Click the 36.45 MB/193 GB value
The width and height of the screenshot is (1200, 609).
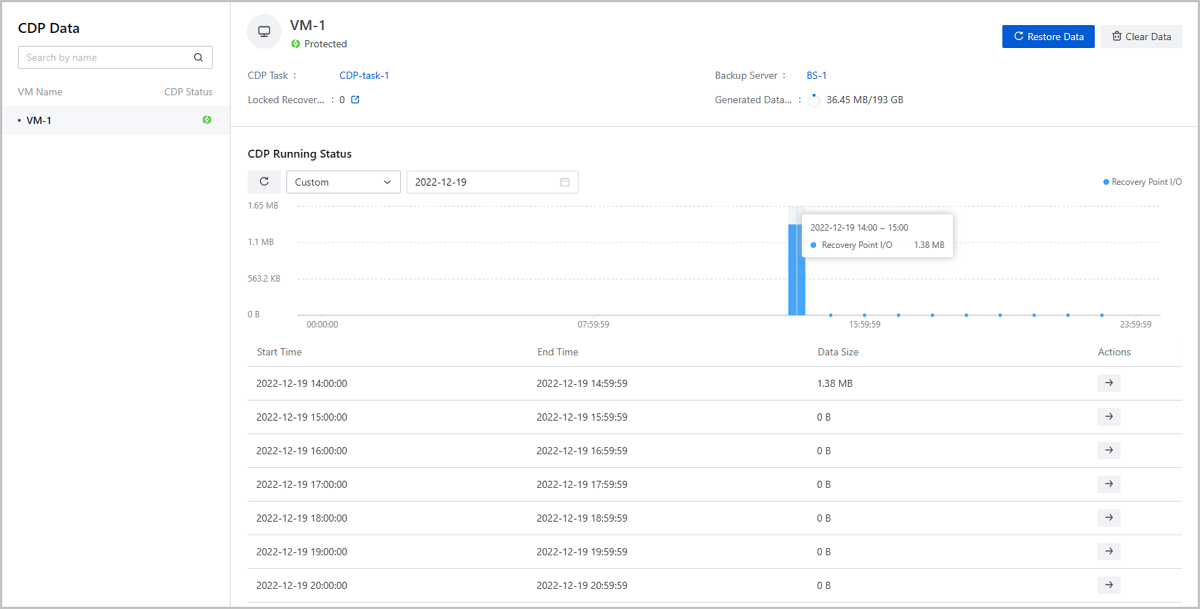[x=865, y=100]
